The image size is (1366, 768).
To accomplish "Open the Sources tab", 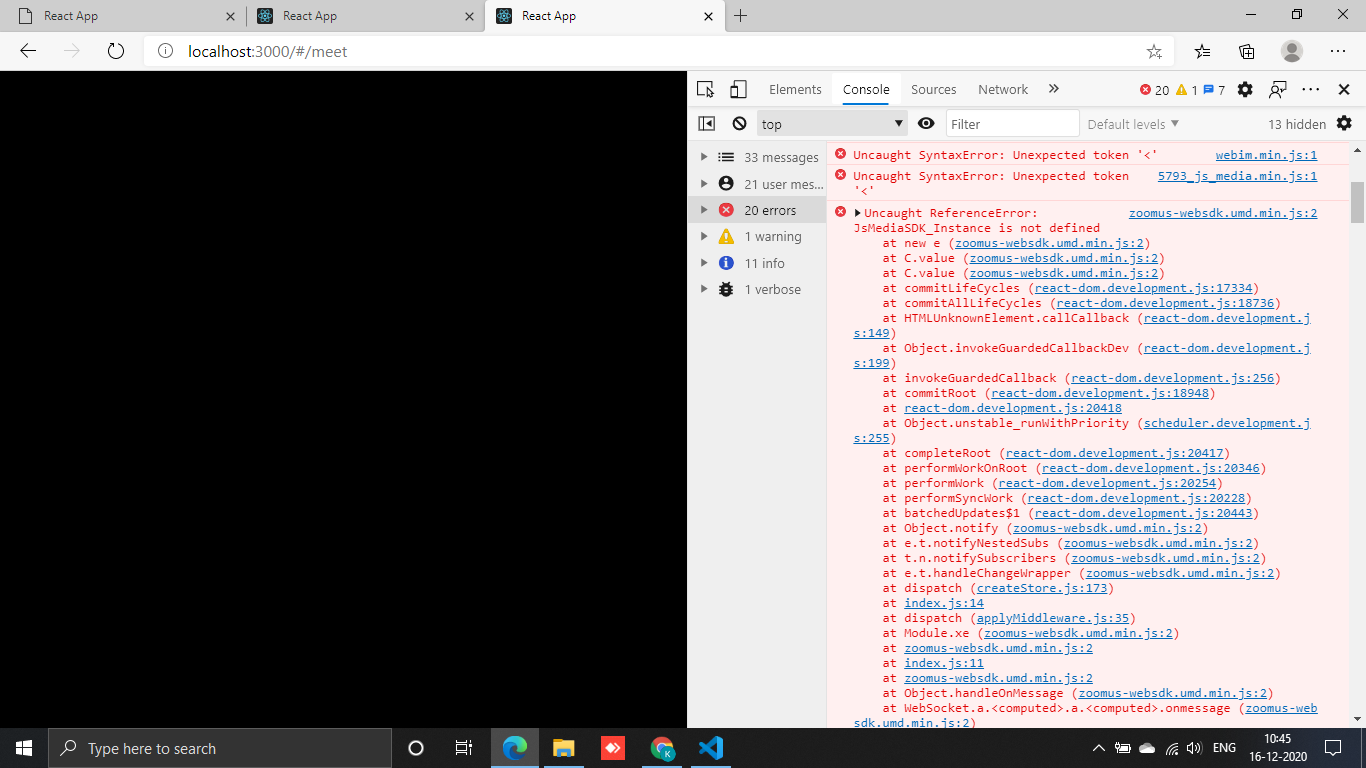I will (933, 89).
